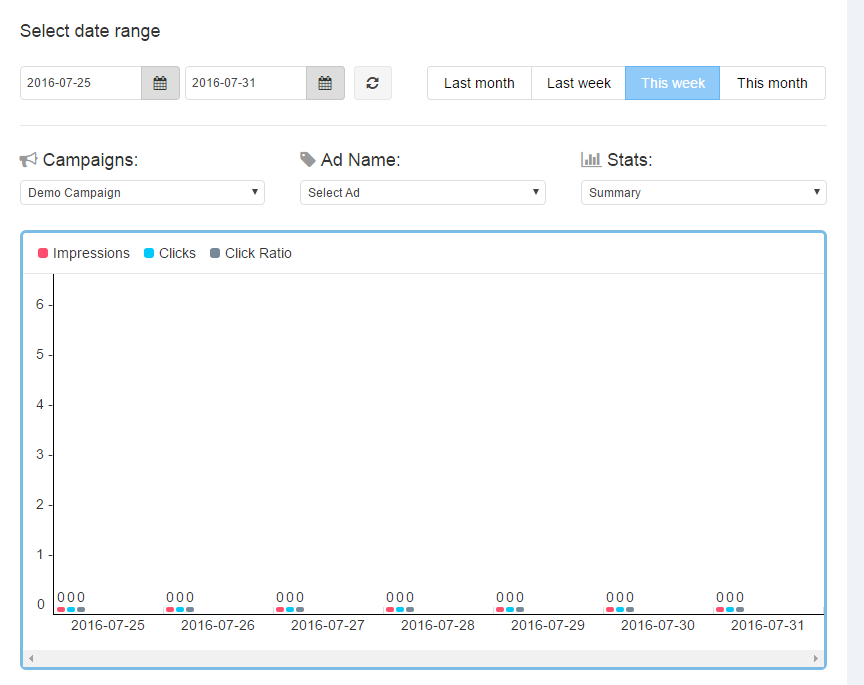Viewport: 864px width, 685px height.
Task: Click the chart horizontal scrollbar track
Action: 423,658
